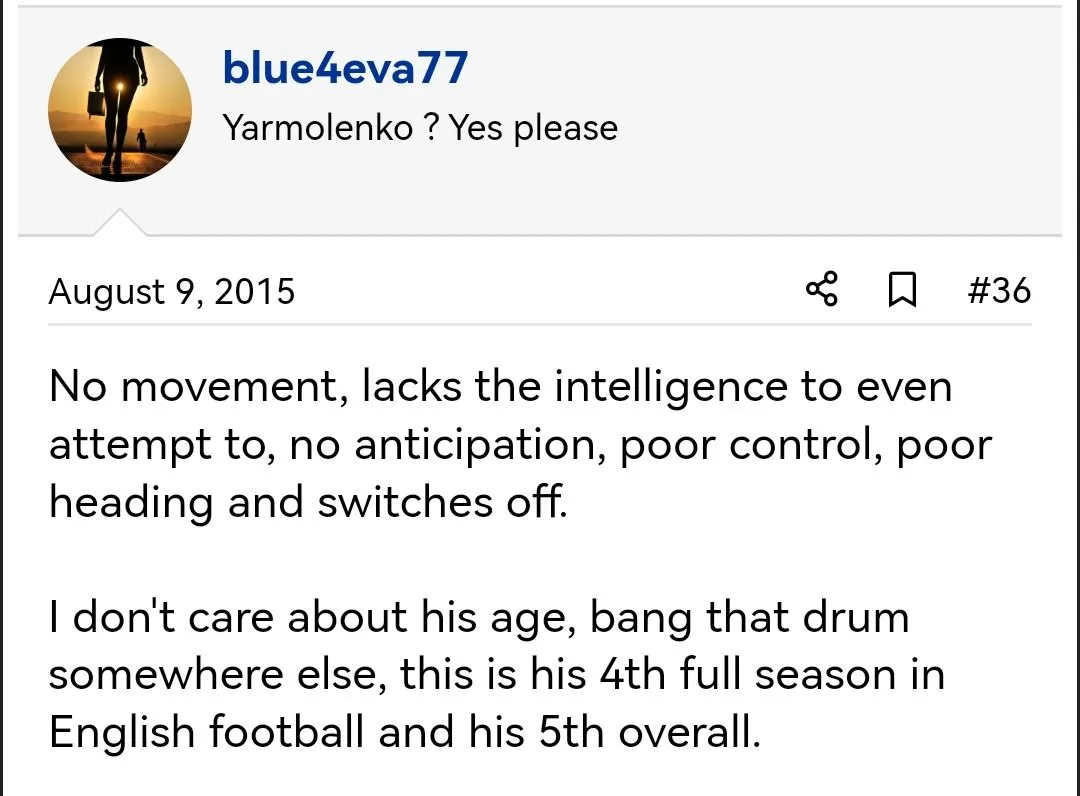1080x796 pixels.
Task: Click the phrase 'I don't care' in the post
Action: [x=162, y=617]
